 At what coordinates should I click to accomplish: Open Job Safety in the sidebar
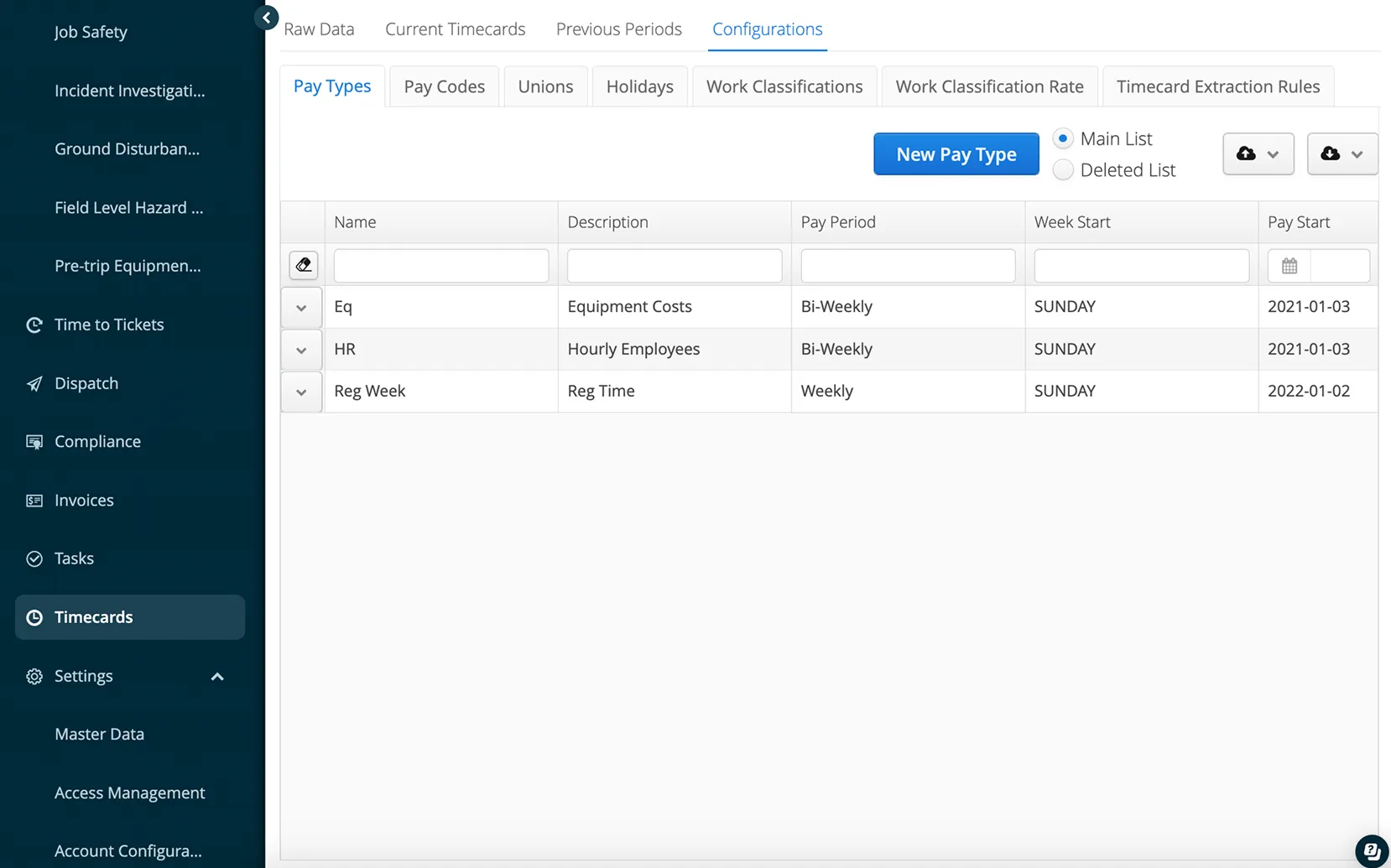click(x=91, y=32)
